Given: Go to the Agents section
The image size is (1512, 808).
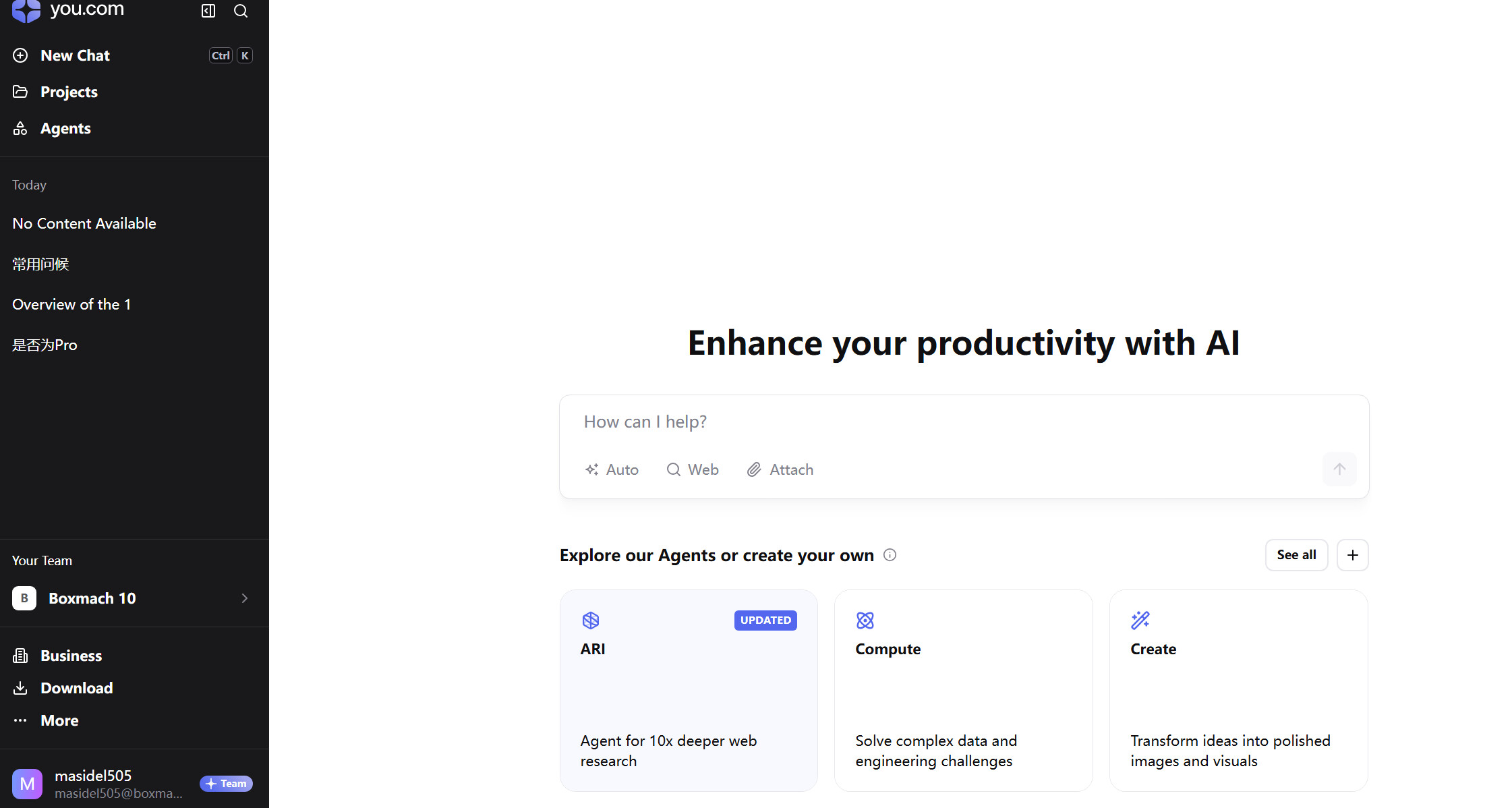Looking at the screenshot, I should coord(65,128).
